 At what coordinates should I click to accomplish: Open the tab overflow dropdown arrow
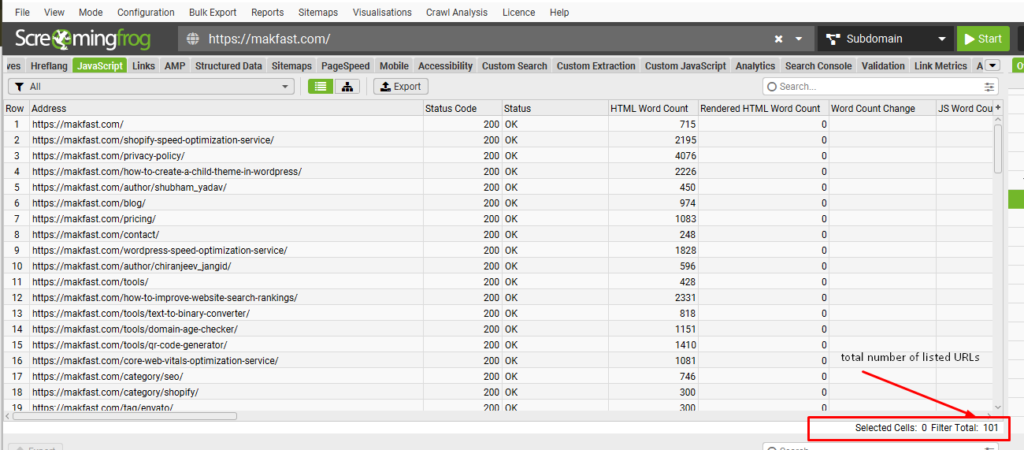click(x=993, y=65)
